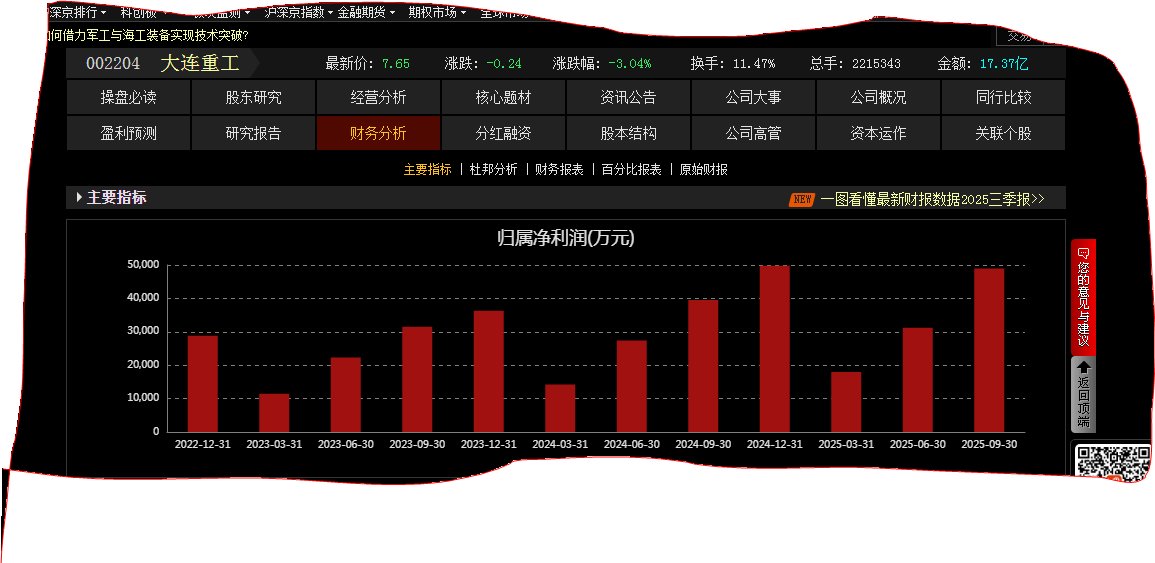The height and width of the screenshot is (563, 1155).
Task: Go to 百分比报表 sub-section
Action: point(631,169)
